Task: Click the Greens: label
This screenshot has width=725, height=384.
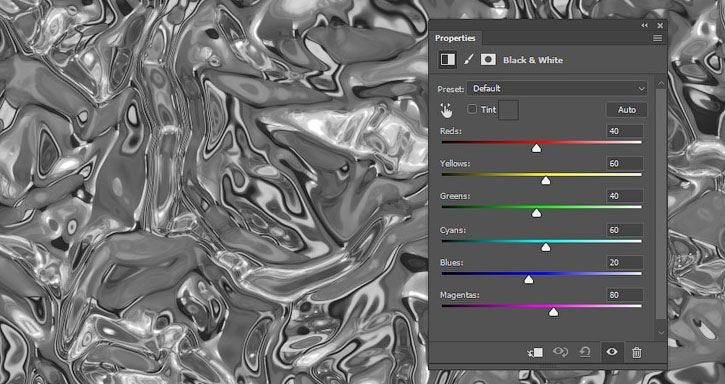Action: [x=455, y=196]
